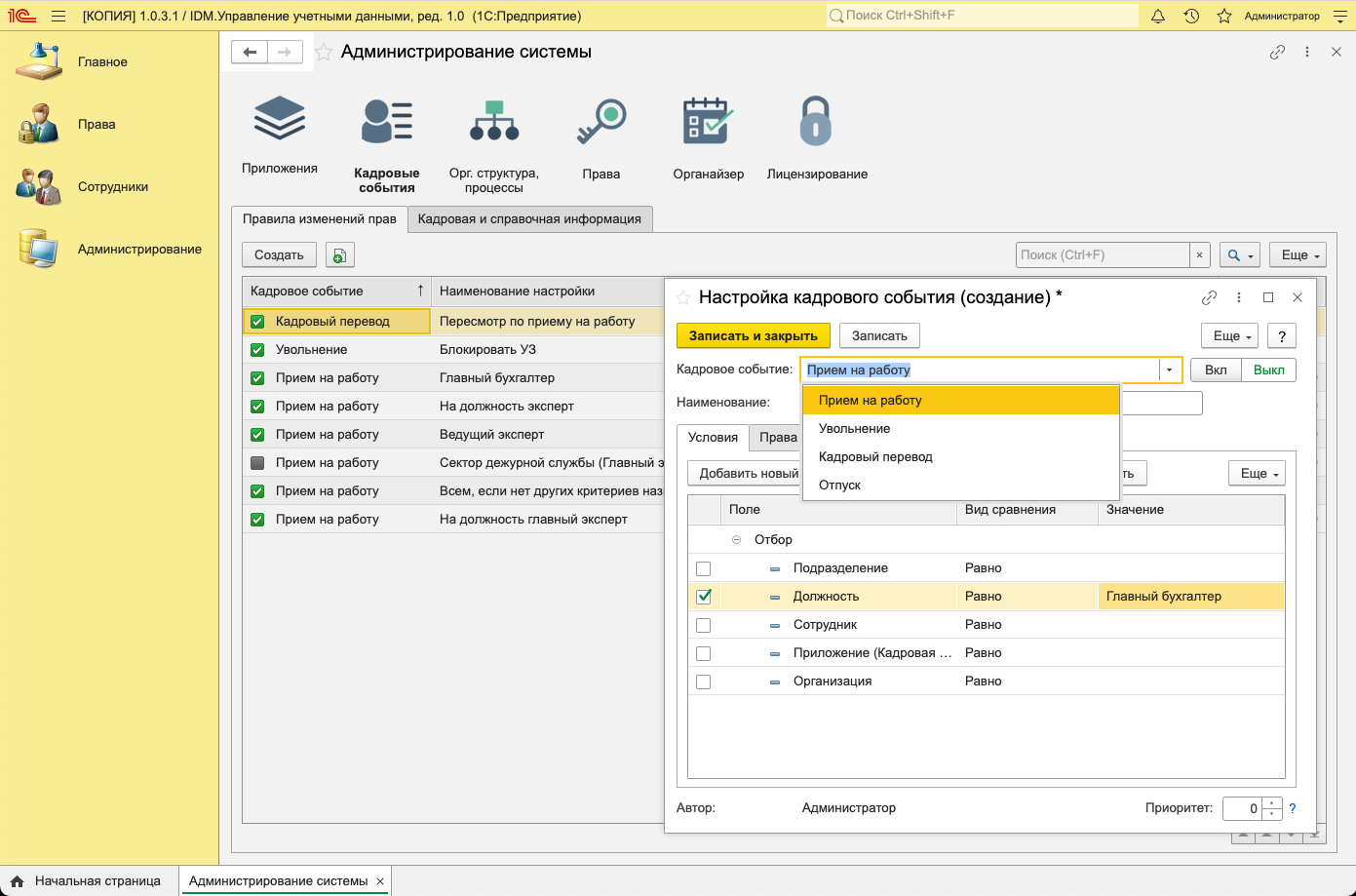Click the Приоритет help link
Viewport: 1356px width, 896px height.
click(x=1293, y=808)
